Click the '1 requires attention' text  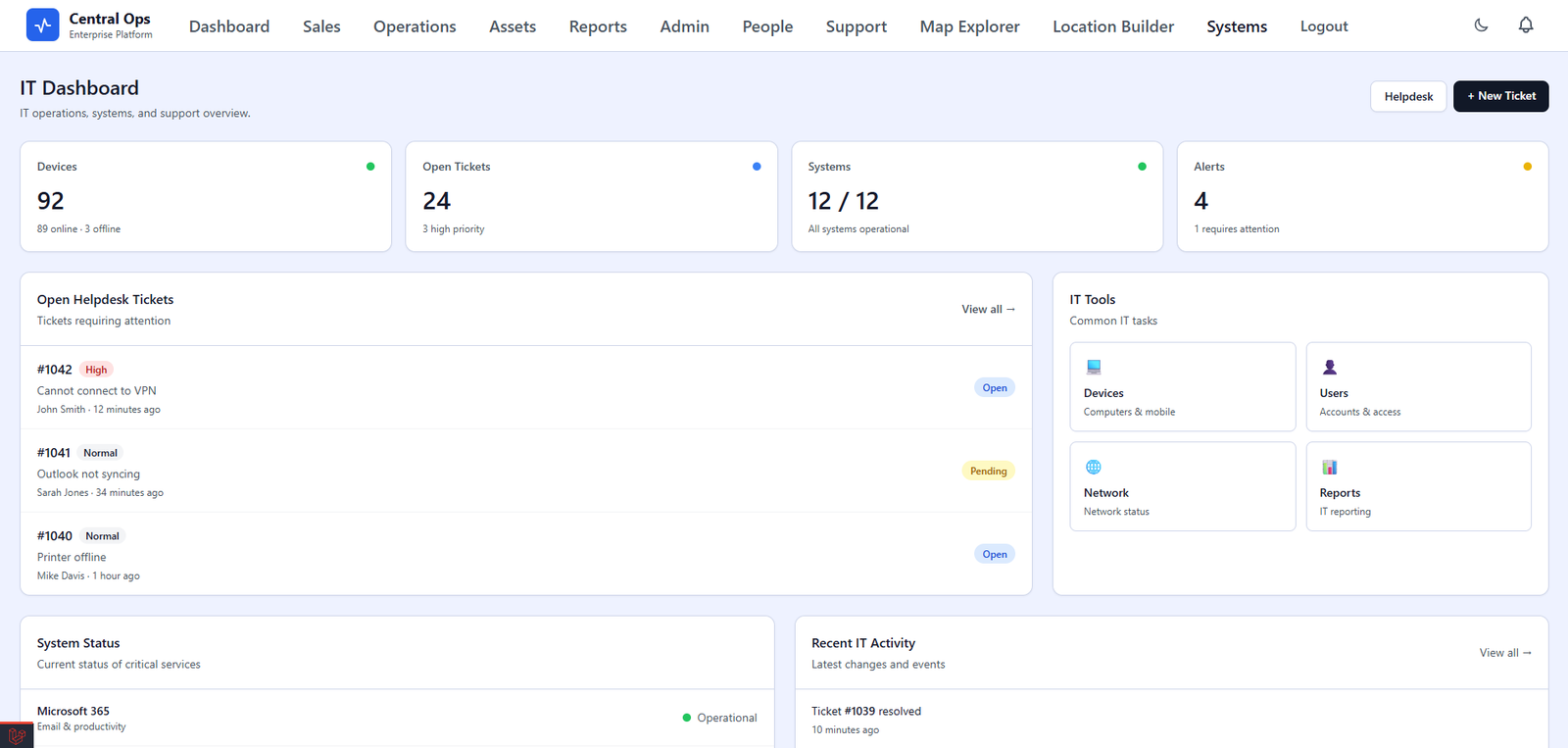pos(1237,229)
